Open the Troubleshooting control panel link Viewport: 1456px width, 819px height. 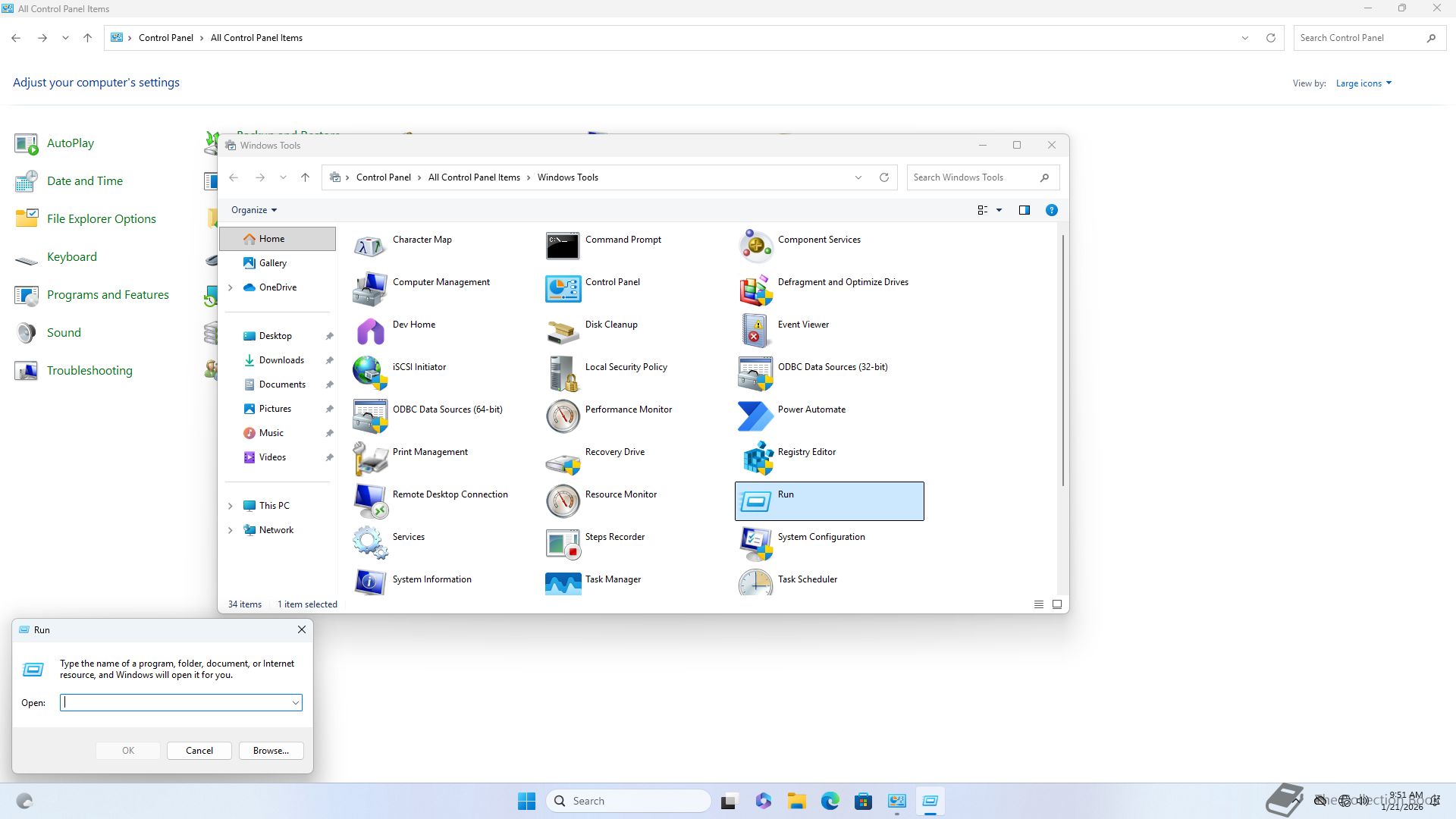pos(89,371)
